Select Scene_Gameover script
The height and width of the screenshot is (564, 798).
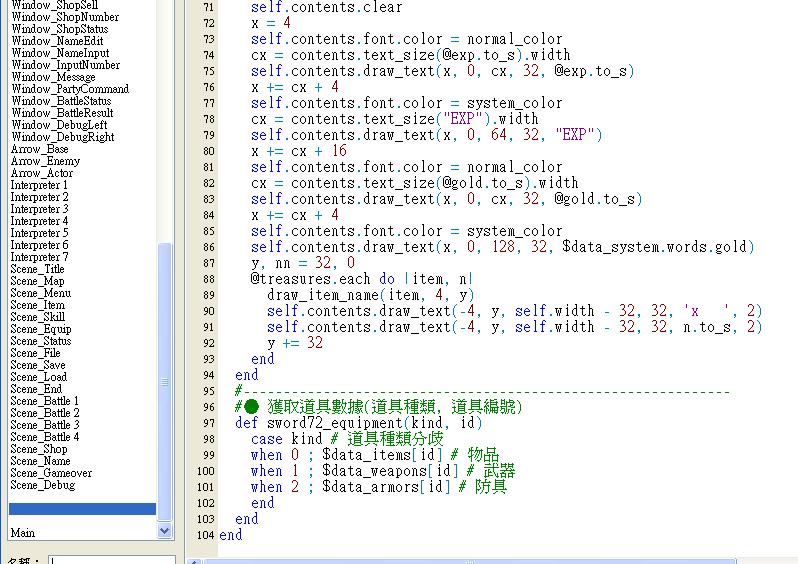click(x=51, y=473)
